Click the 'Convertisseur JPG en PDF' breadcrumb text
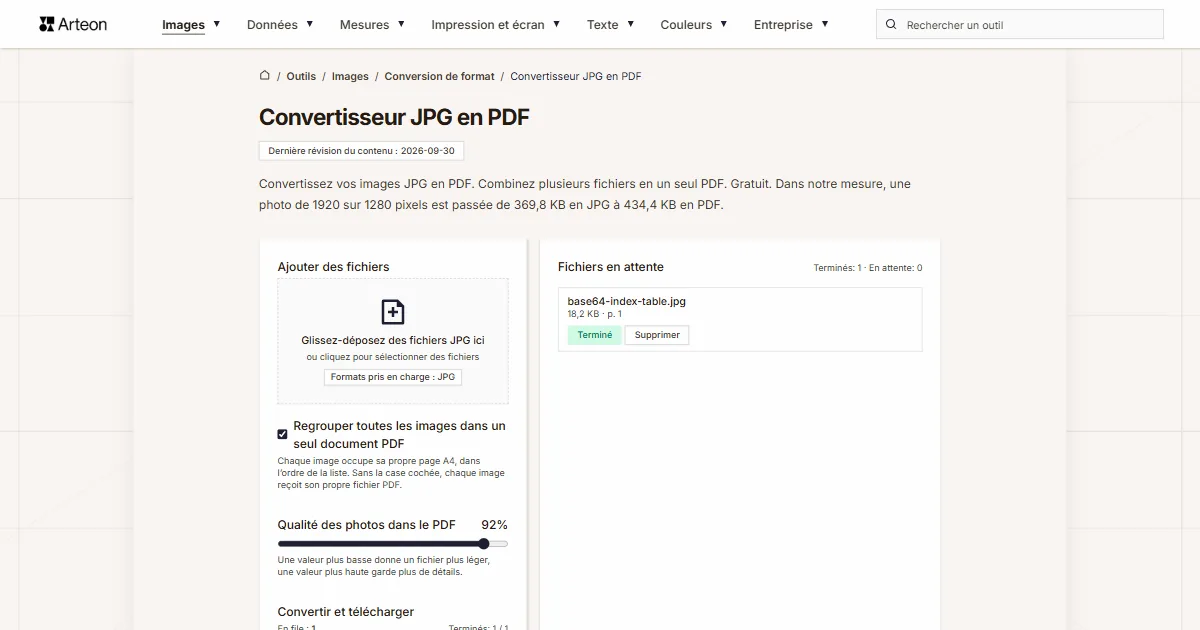Screen dimensions: 1200x630 tap(576, 76)
